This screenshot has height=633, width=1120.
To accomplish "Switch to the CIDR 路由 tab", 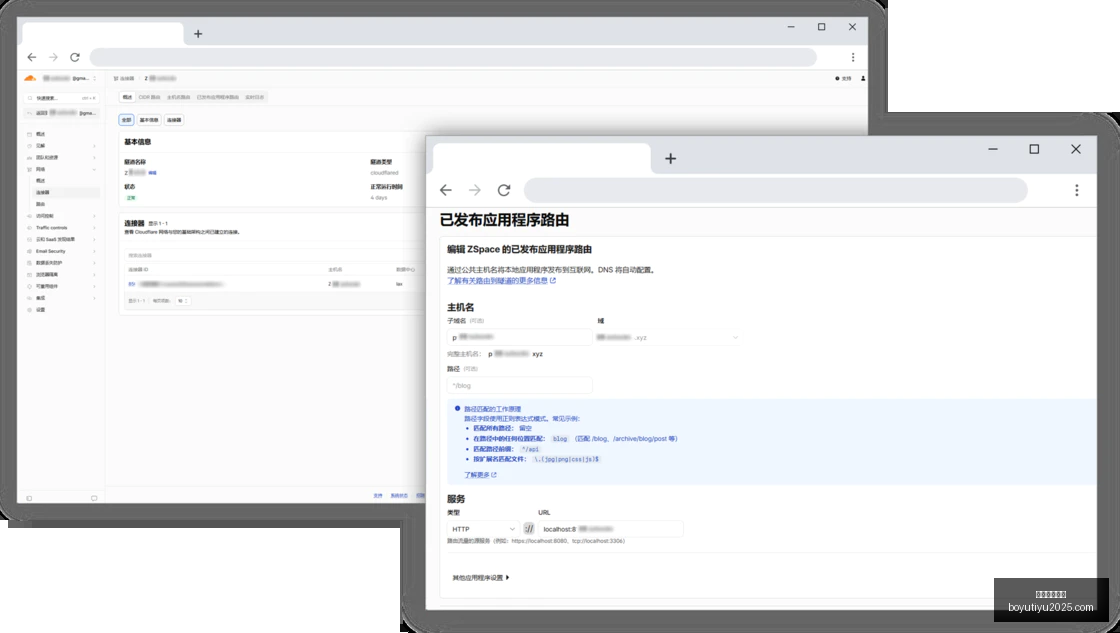I will point(149,97).
